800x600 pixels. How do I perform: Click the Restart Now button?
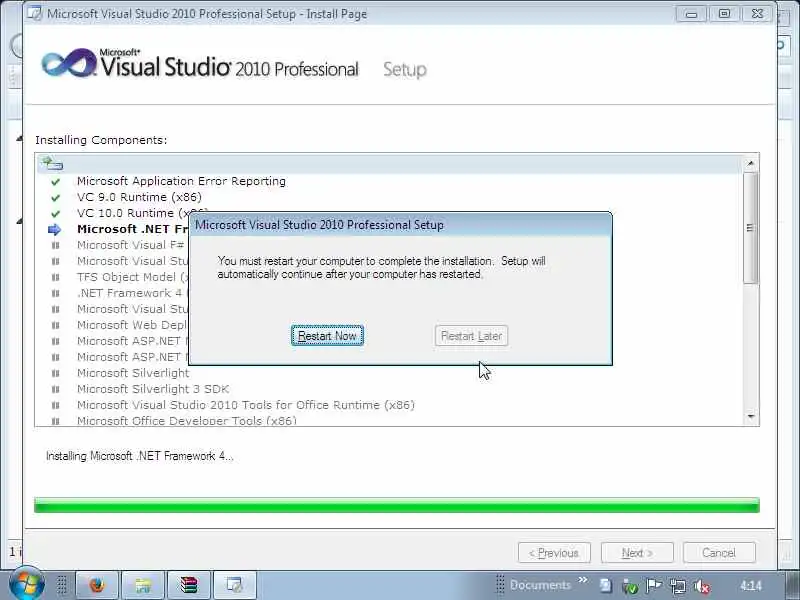click(327, 336)
